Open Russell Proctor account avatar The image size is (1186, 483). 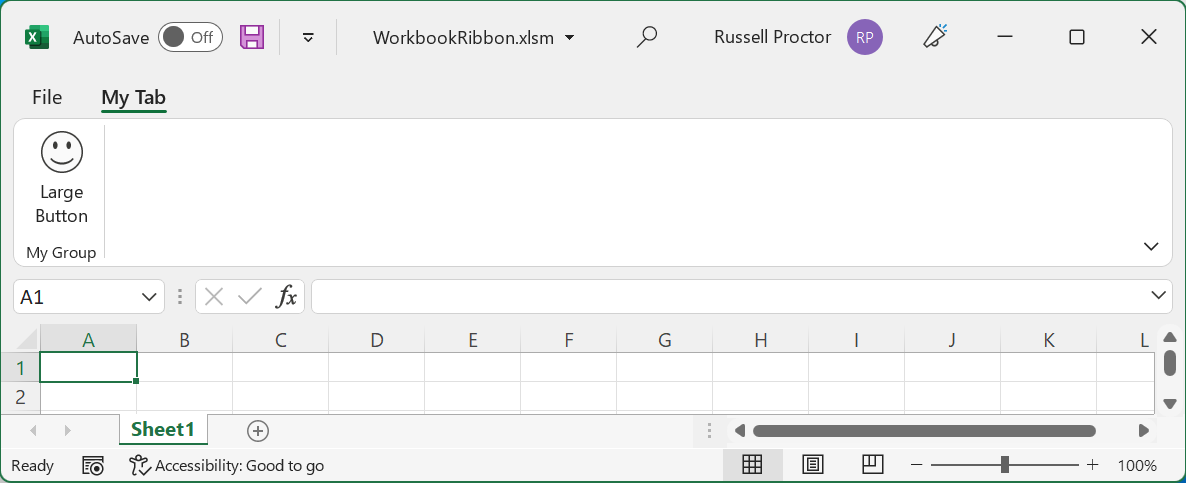[x=865, y=38]
